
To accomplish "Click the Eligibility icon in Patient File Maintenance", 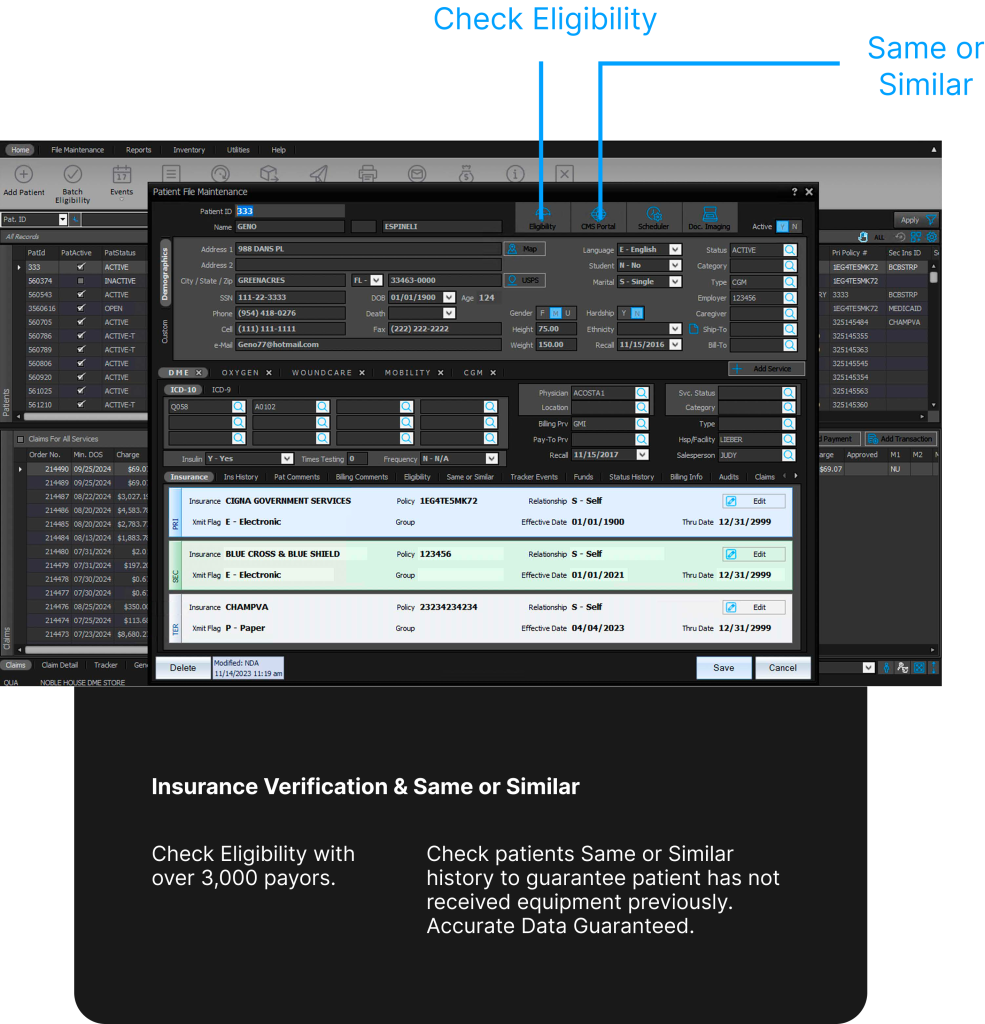I will [541, 216].
